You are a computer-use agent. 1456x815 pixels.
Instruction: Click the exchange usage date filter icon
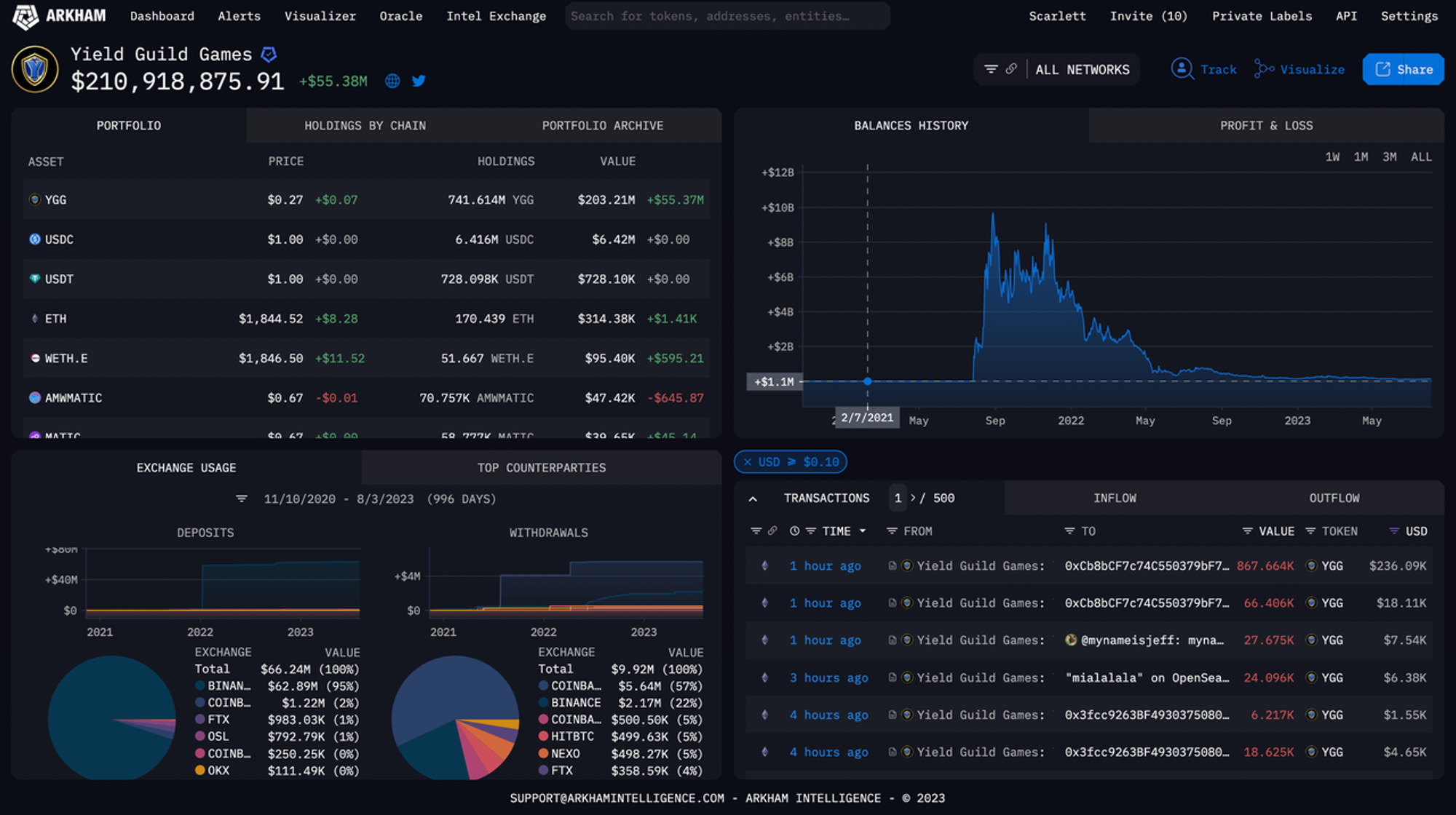(242, 499)
